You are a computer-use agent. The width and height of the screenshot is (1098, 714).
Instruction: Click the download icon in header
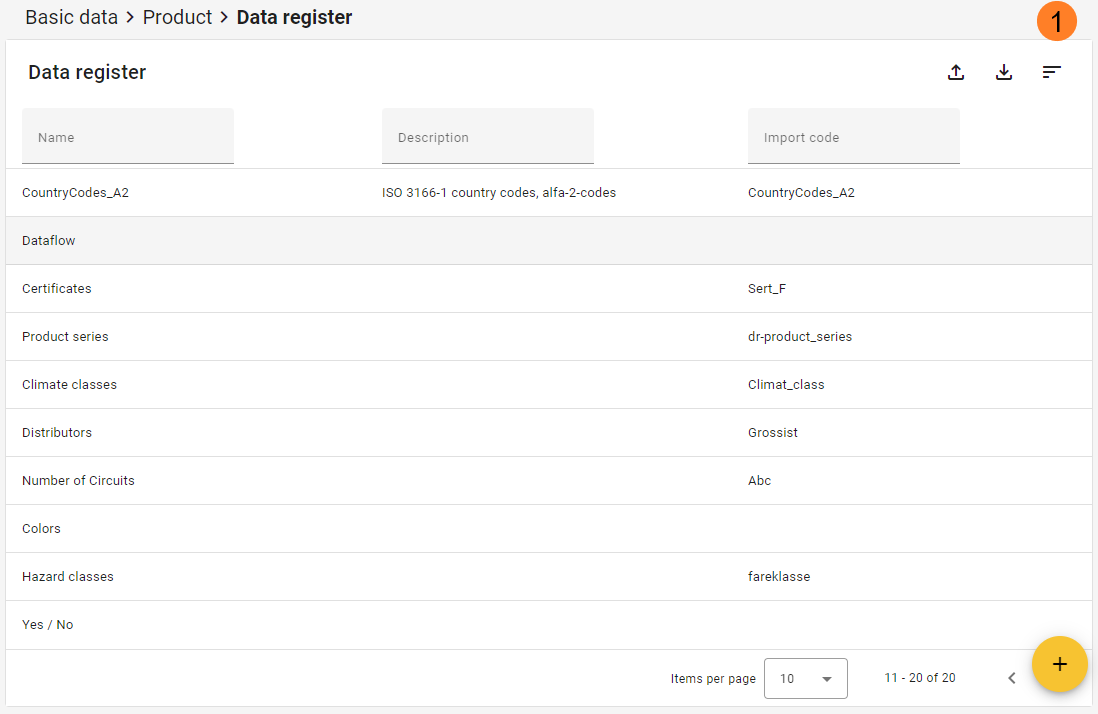click(1004, 72)
